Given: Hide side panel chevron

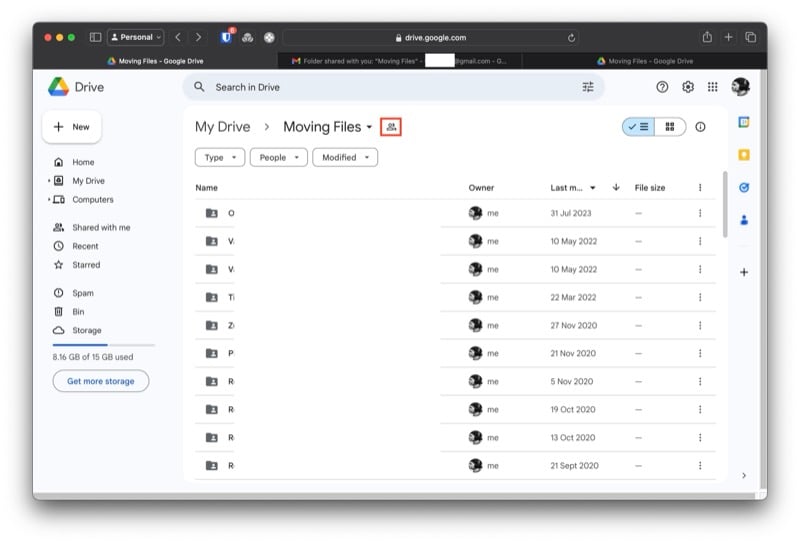Looking at the screenshot, I should [x=744, y=476].
